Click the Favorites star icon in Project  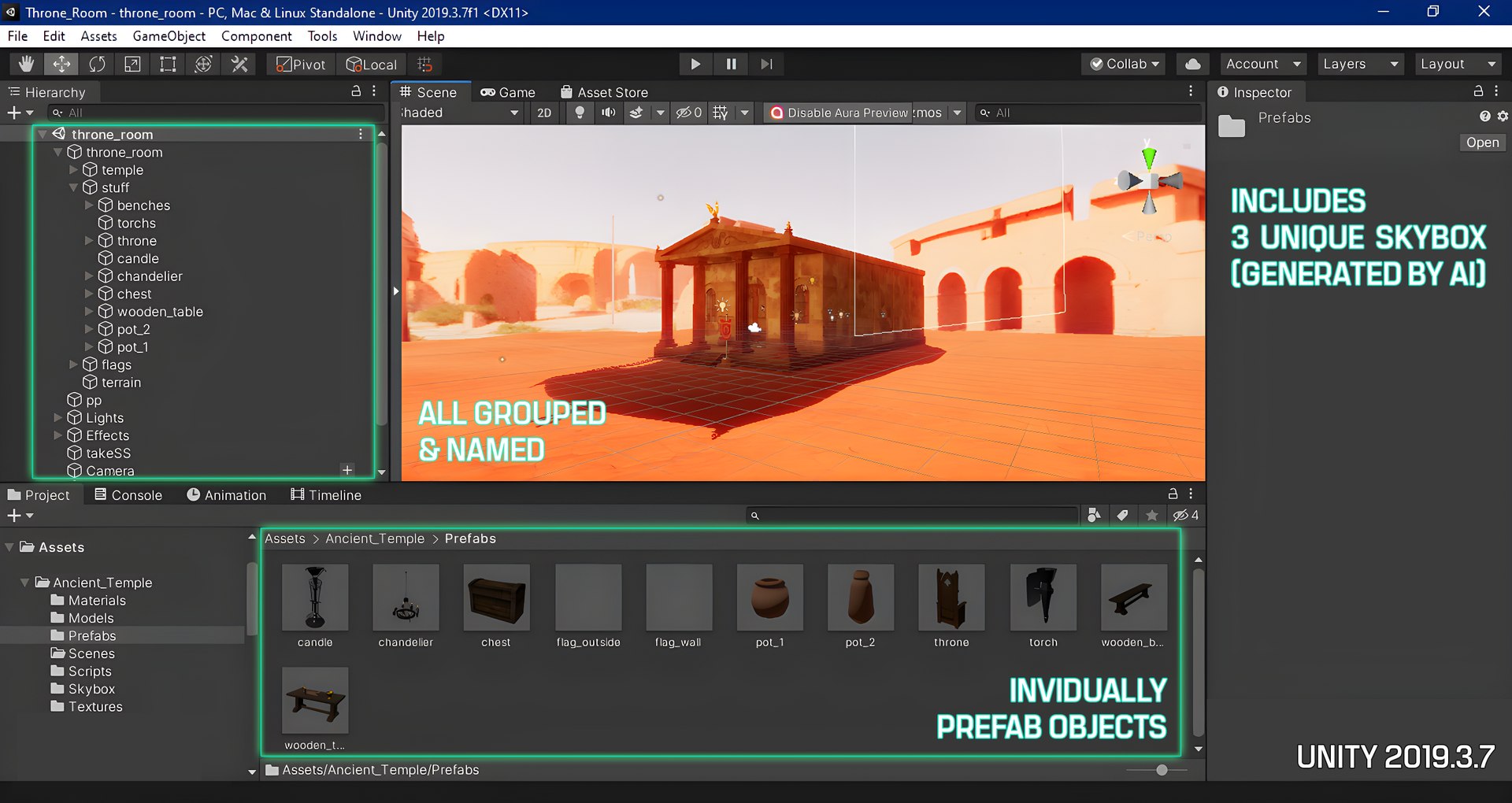[x=1152, y=516]
